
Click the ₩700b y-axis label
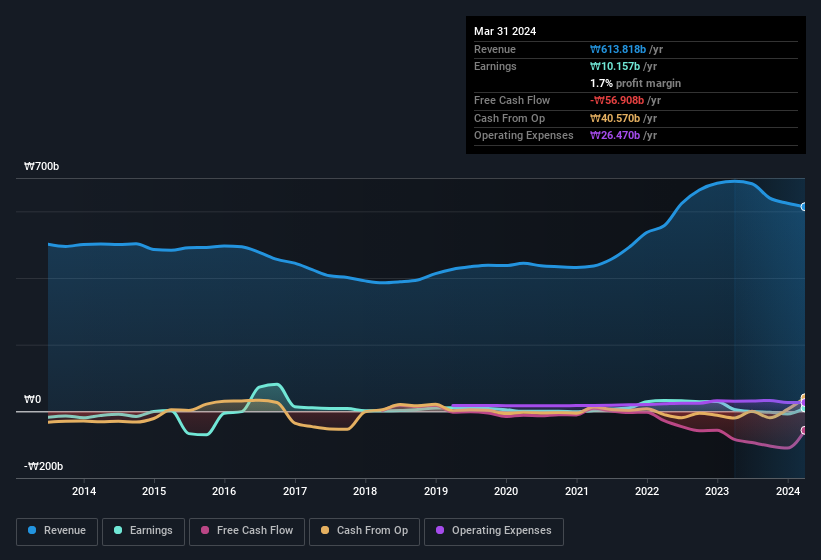click(x=42, y=167)
